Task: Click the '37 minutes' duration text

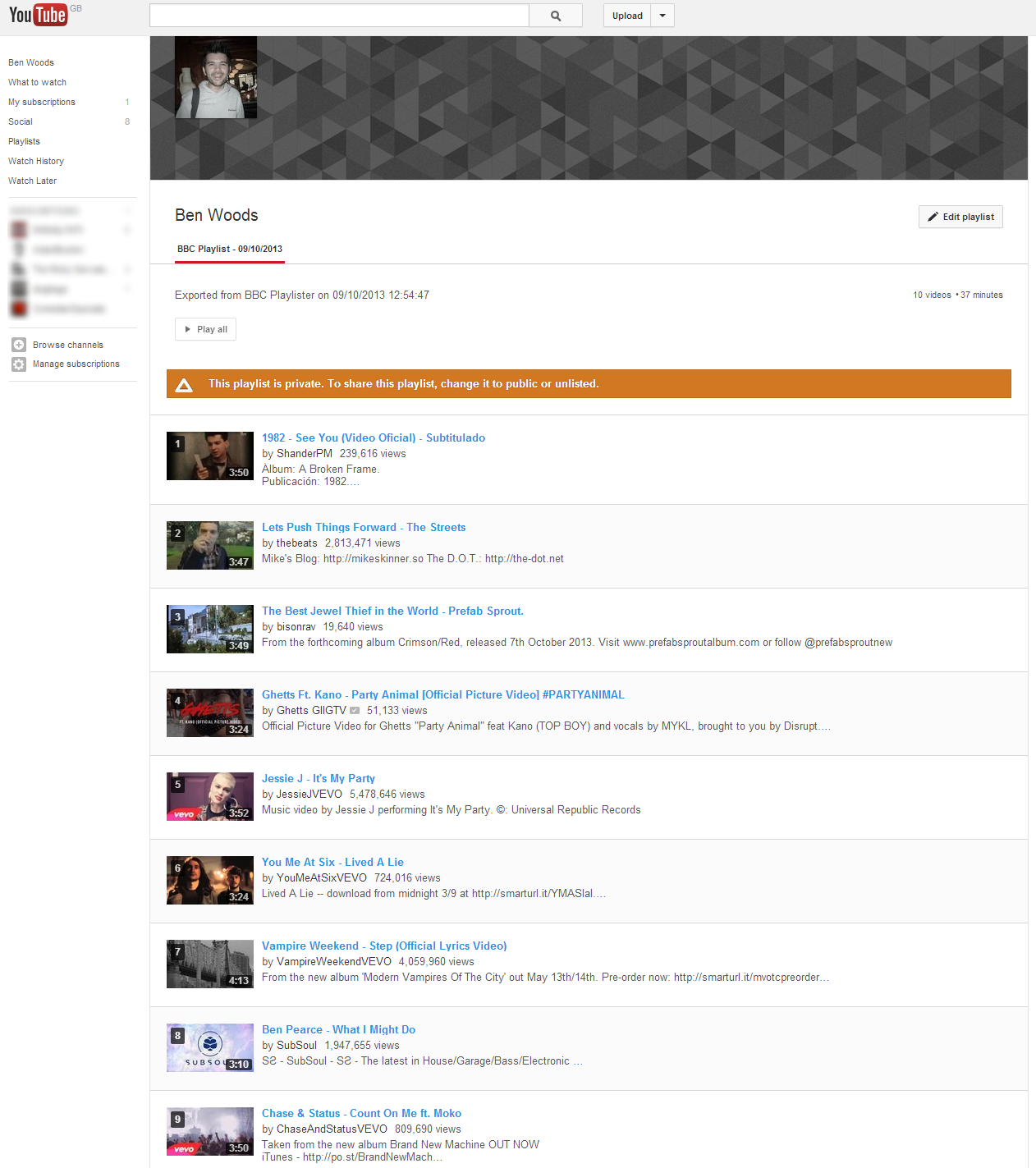Action: pos(982,295)
